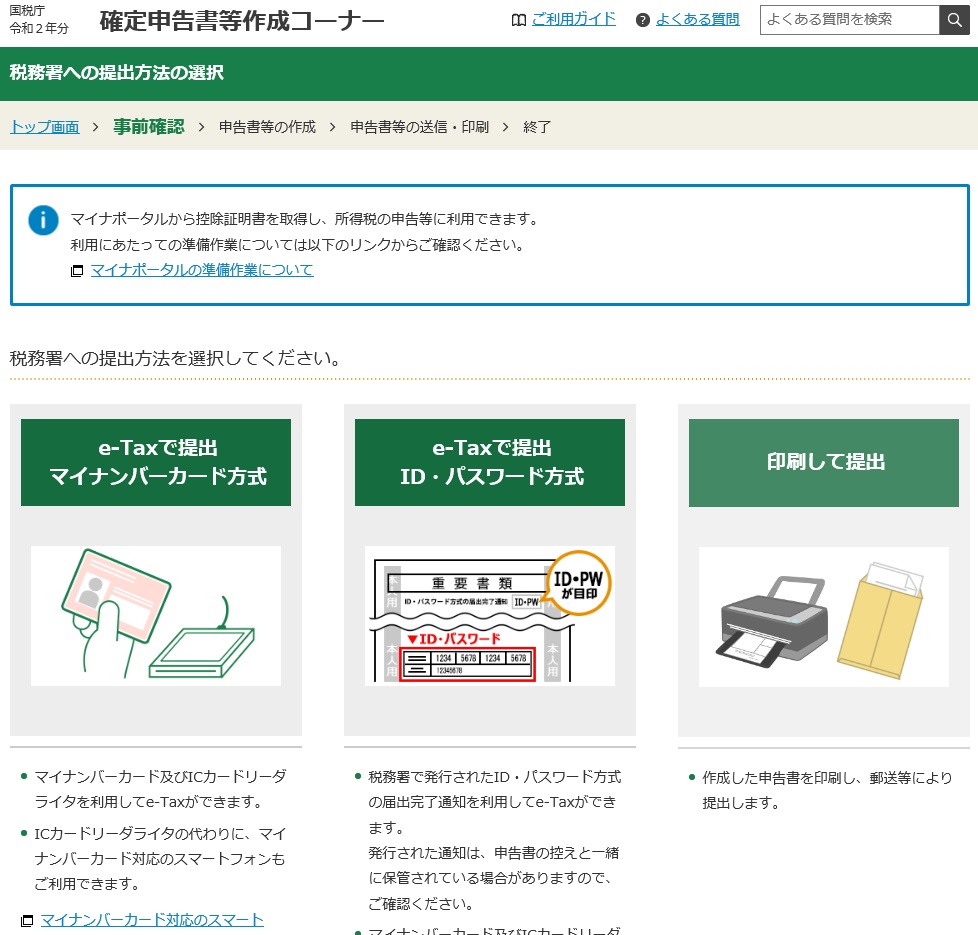This screenshot has width=978, height=935.
Task: Choose 印刷して提出 button
Action: (824, 463)
